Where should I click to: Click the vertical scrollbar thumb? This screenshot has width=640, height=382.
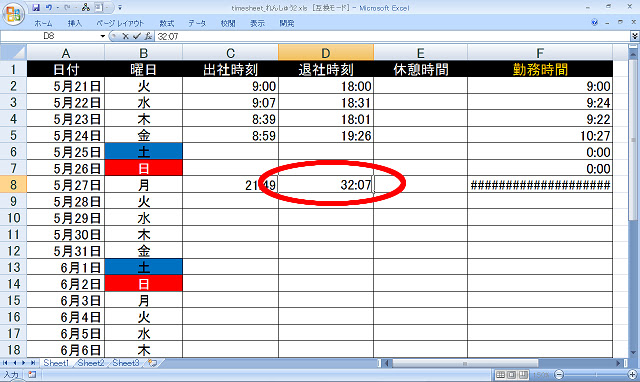coord(634,140)
